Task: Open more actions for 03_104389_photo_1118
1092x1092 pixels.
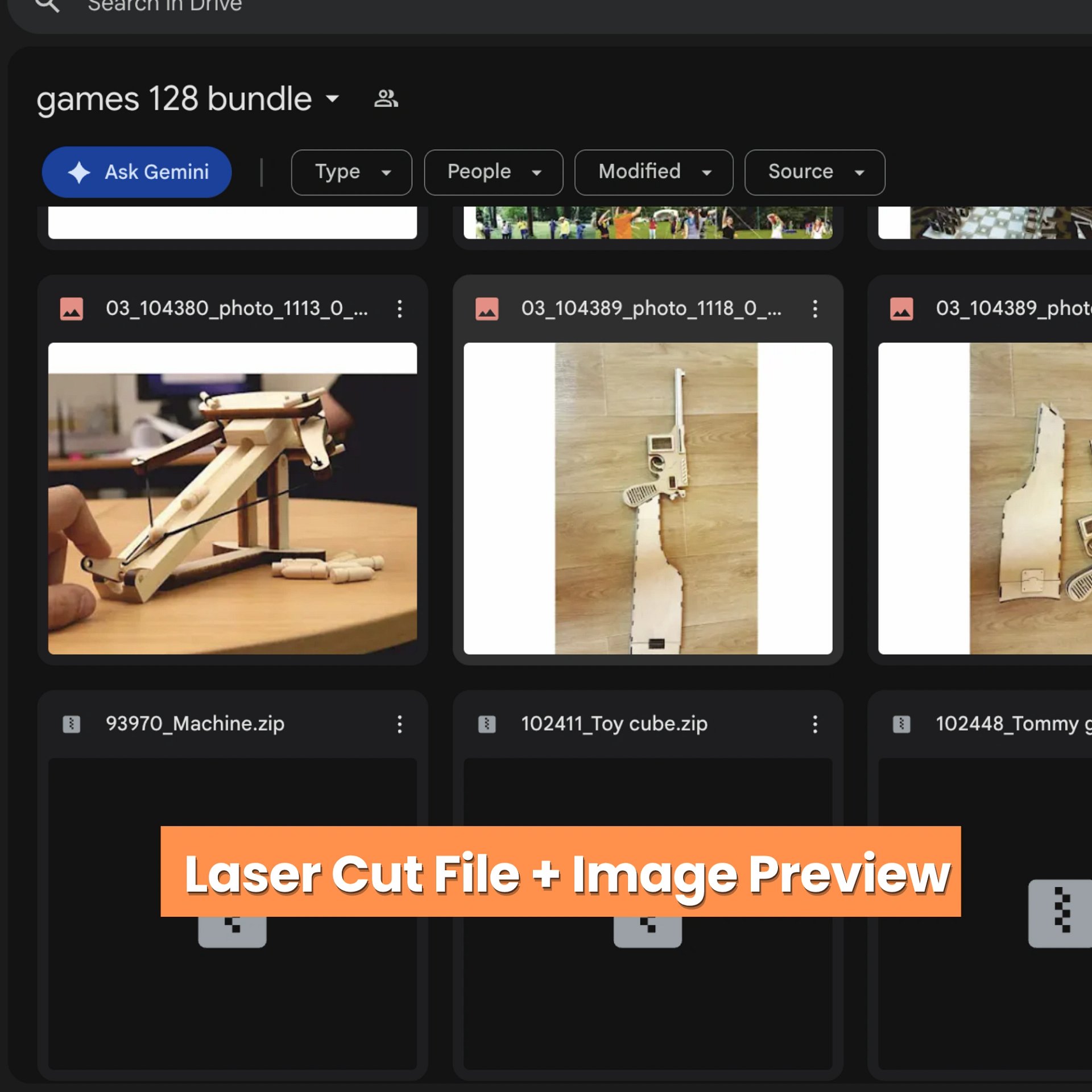Action: tap(815, 309)
